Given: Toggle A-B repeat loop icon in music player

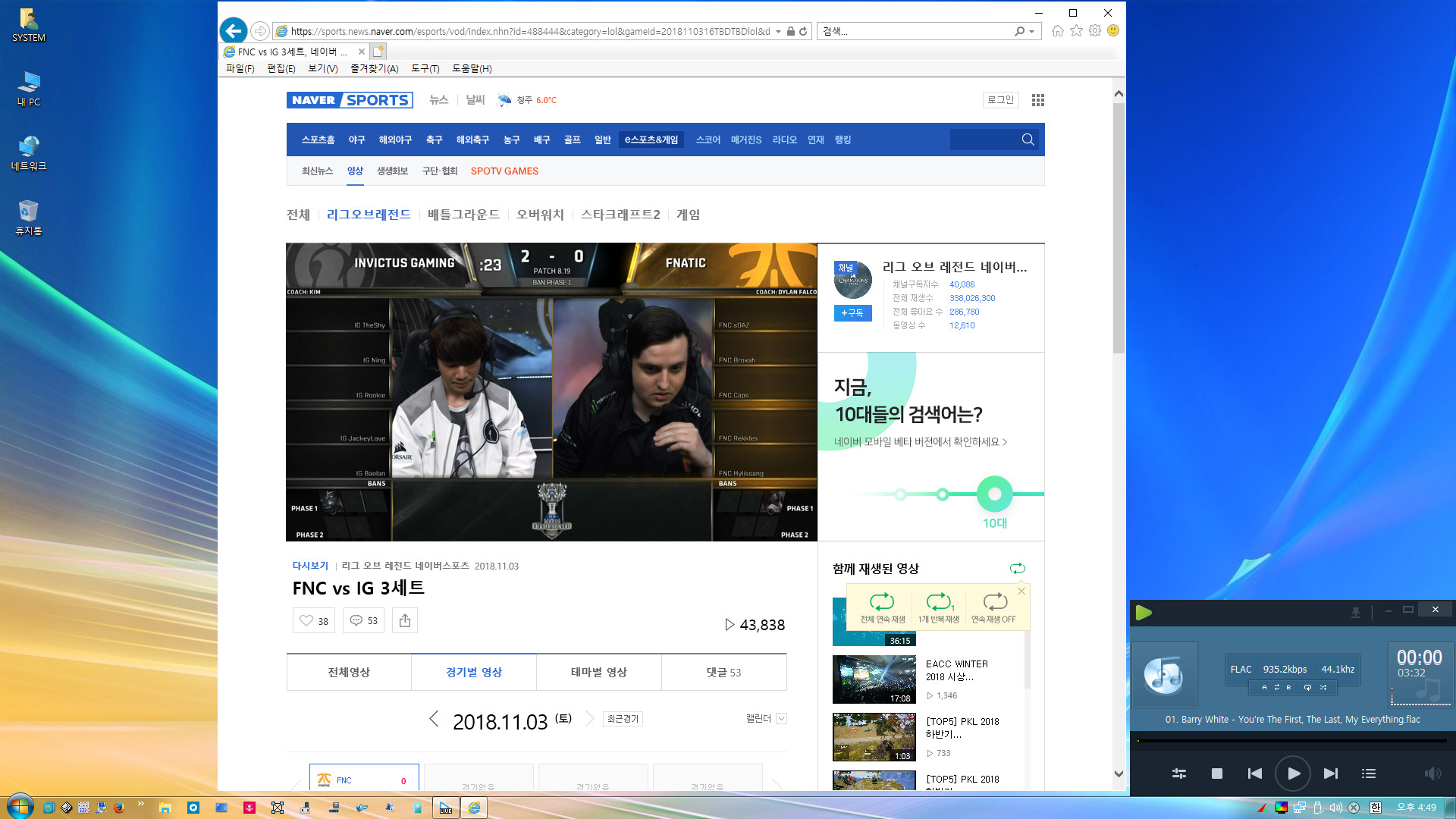Looking at the screenshot, I should [x=1276, y=687].
